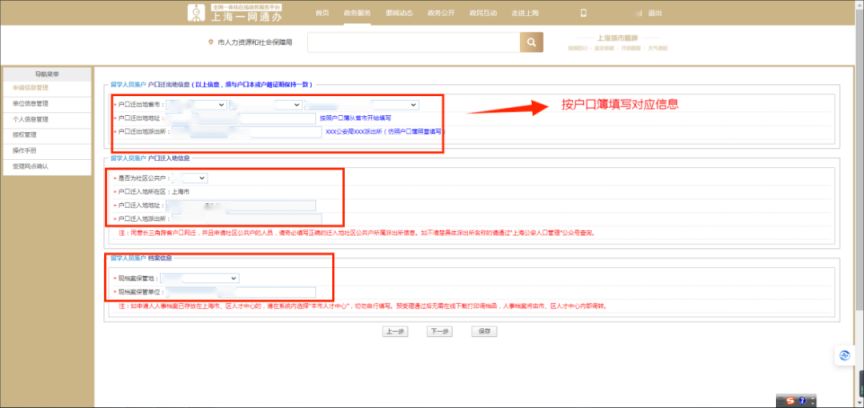Go to 首页 in top navigation
The width and height of the screenshot is (864, 408).
pos(322,13)
